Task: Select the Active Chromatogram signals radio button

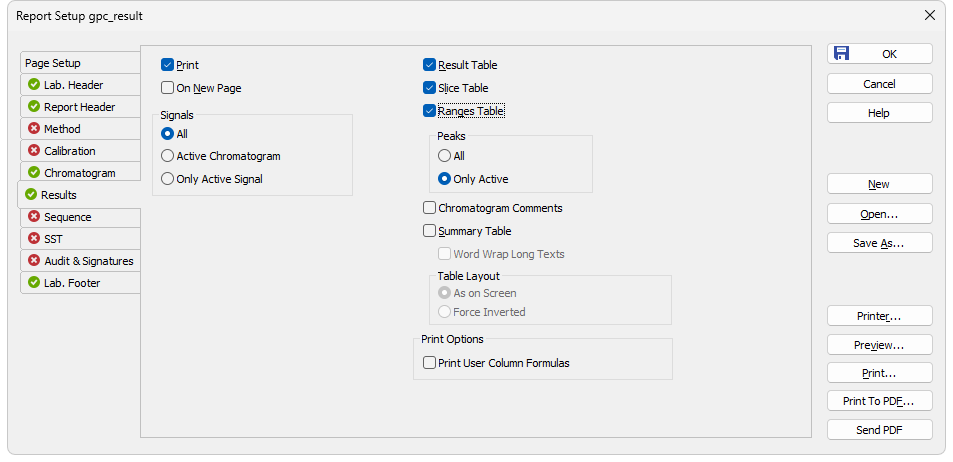Action: click(167, 156)
